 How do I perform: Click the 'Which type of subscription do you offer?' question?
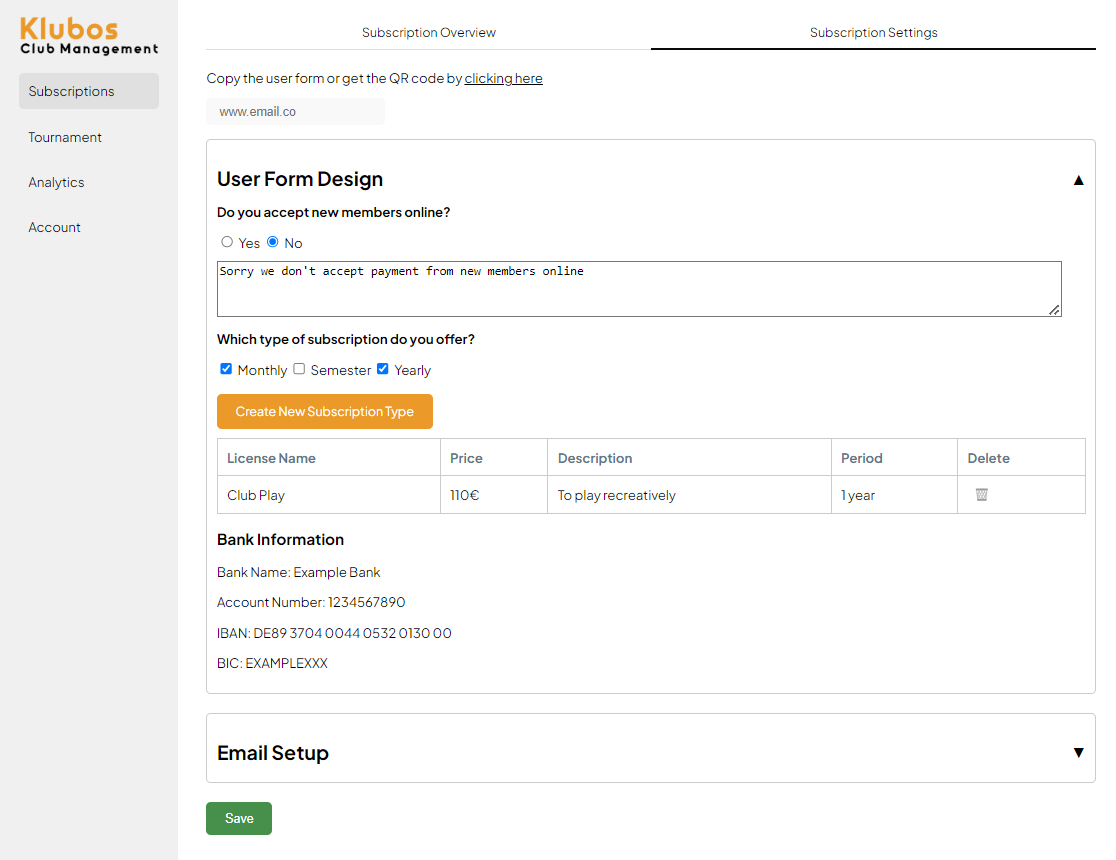point(346,340)
